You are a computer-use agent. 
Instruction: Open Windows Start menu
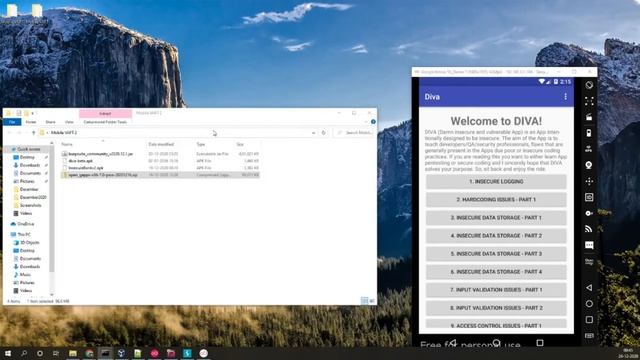[x=8, y=353]
